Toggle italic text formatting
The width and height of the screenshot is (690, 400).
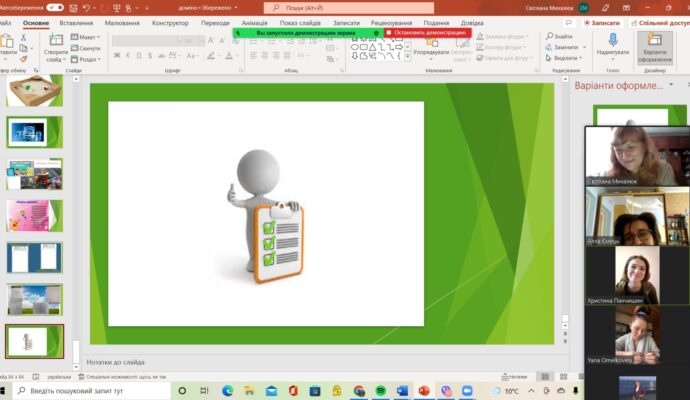[x=128, y=55]
